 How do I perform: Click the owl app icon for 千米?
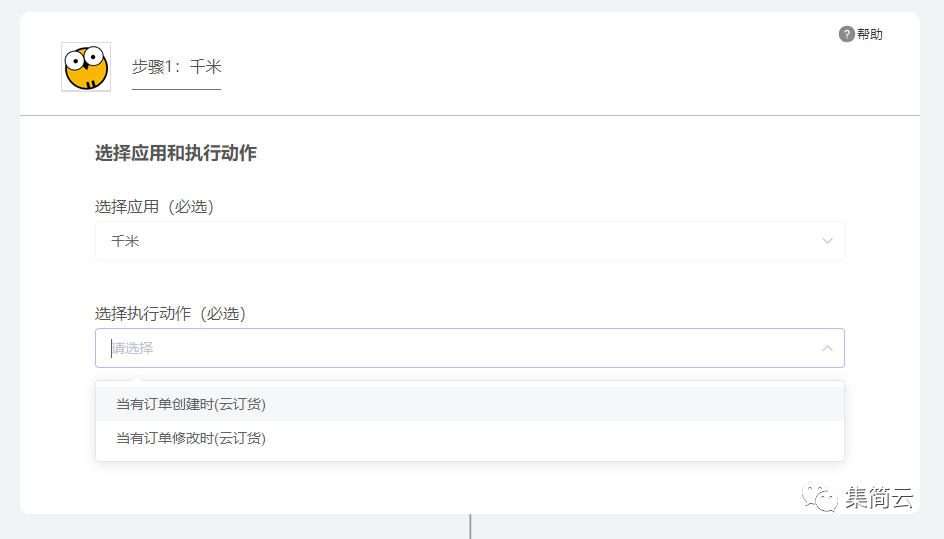[86, 67]
